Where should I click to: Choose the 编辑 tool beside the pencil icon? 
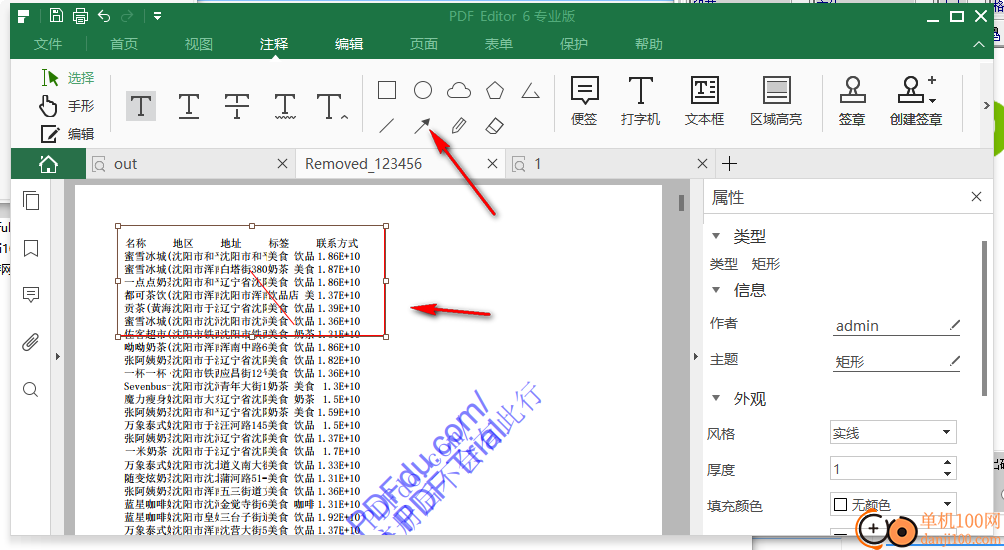point(68,134)
